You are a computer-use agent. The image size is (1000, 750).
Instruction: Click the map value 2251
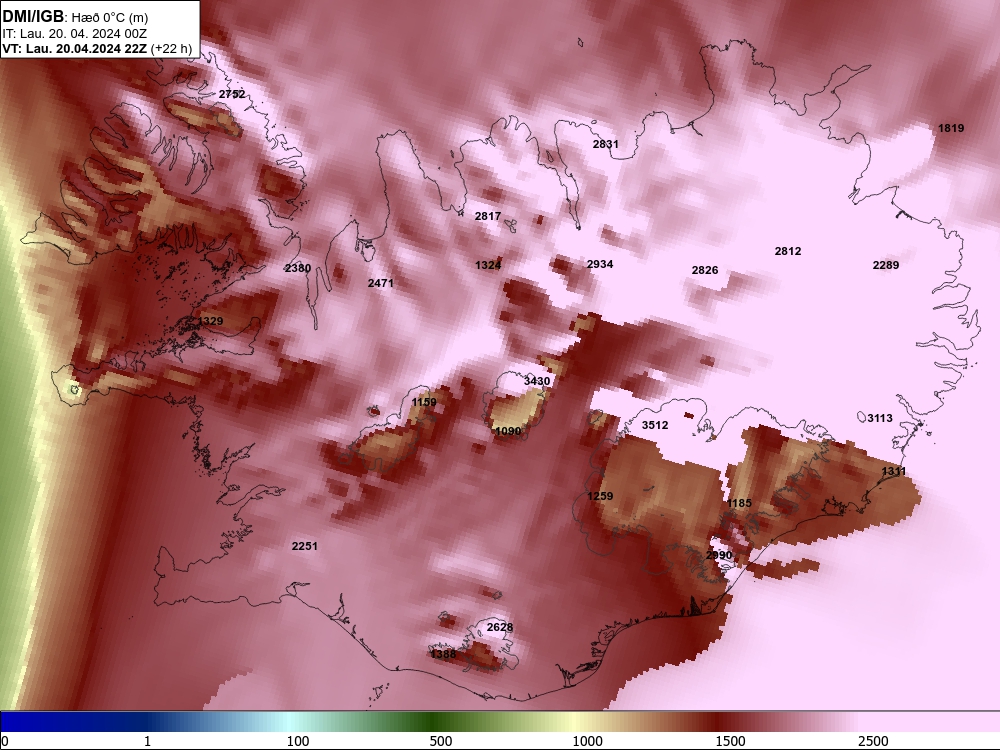pos(304,547)
